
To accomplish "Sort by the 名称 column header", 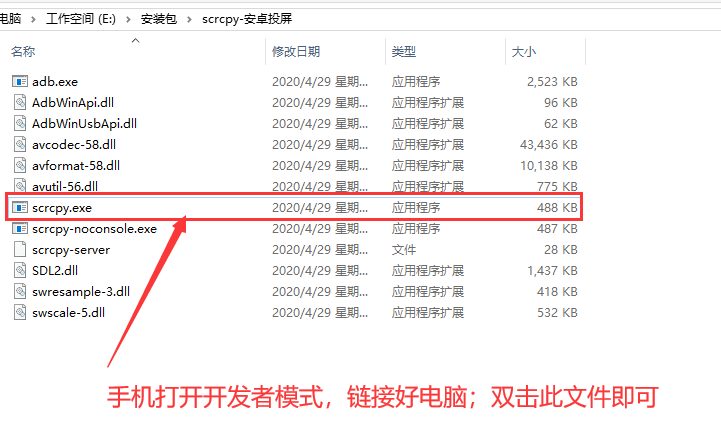I will click(23, 52).
